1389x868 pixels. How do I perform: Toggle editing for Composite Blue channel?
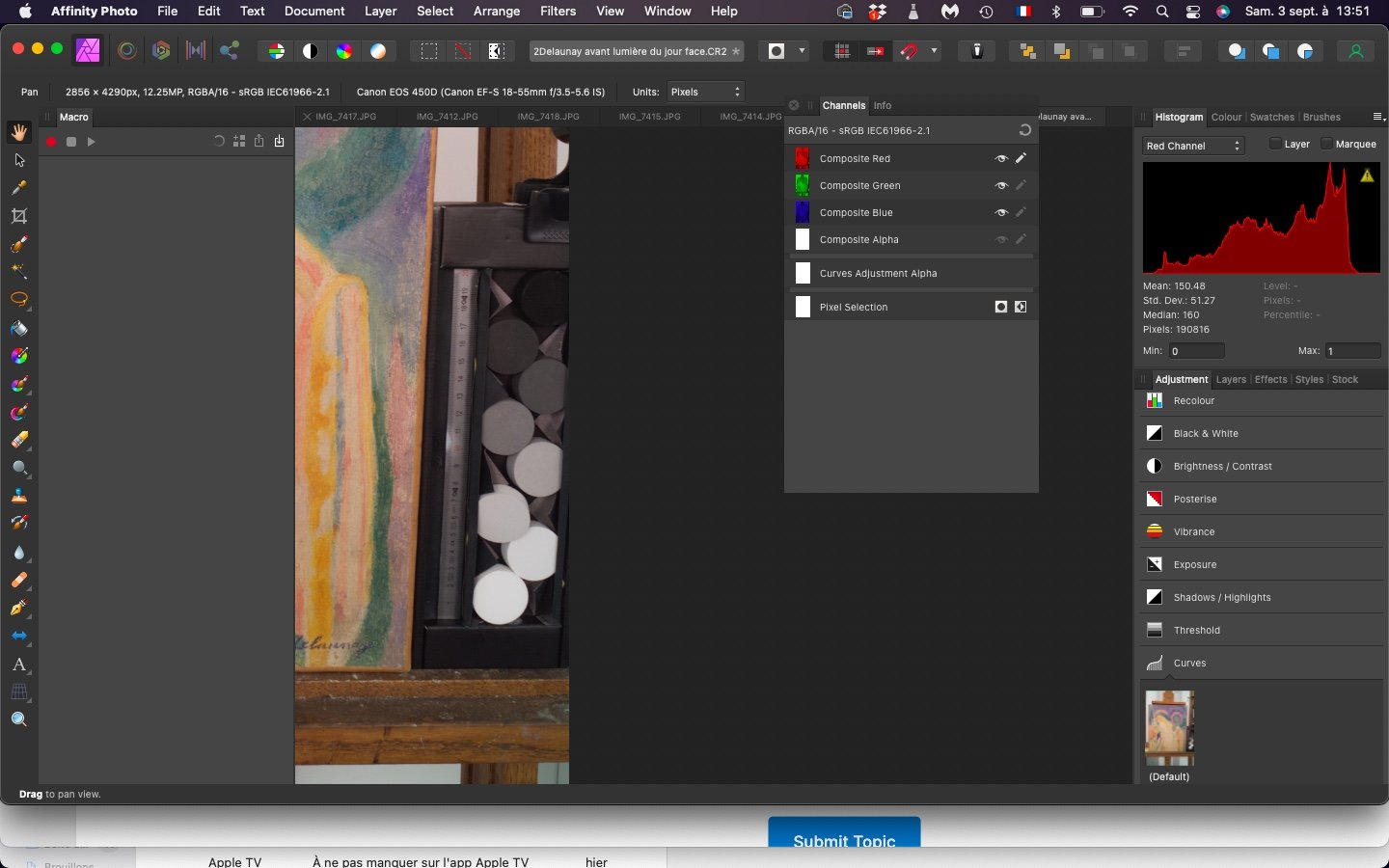coord(1021,212)
